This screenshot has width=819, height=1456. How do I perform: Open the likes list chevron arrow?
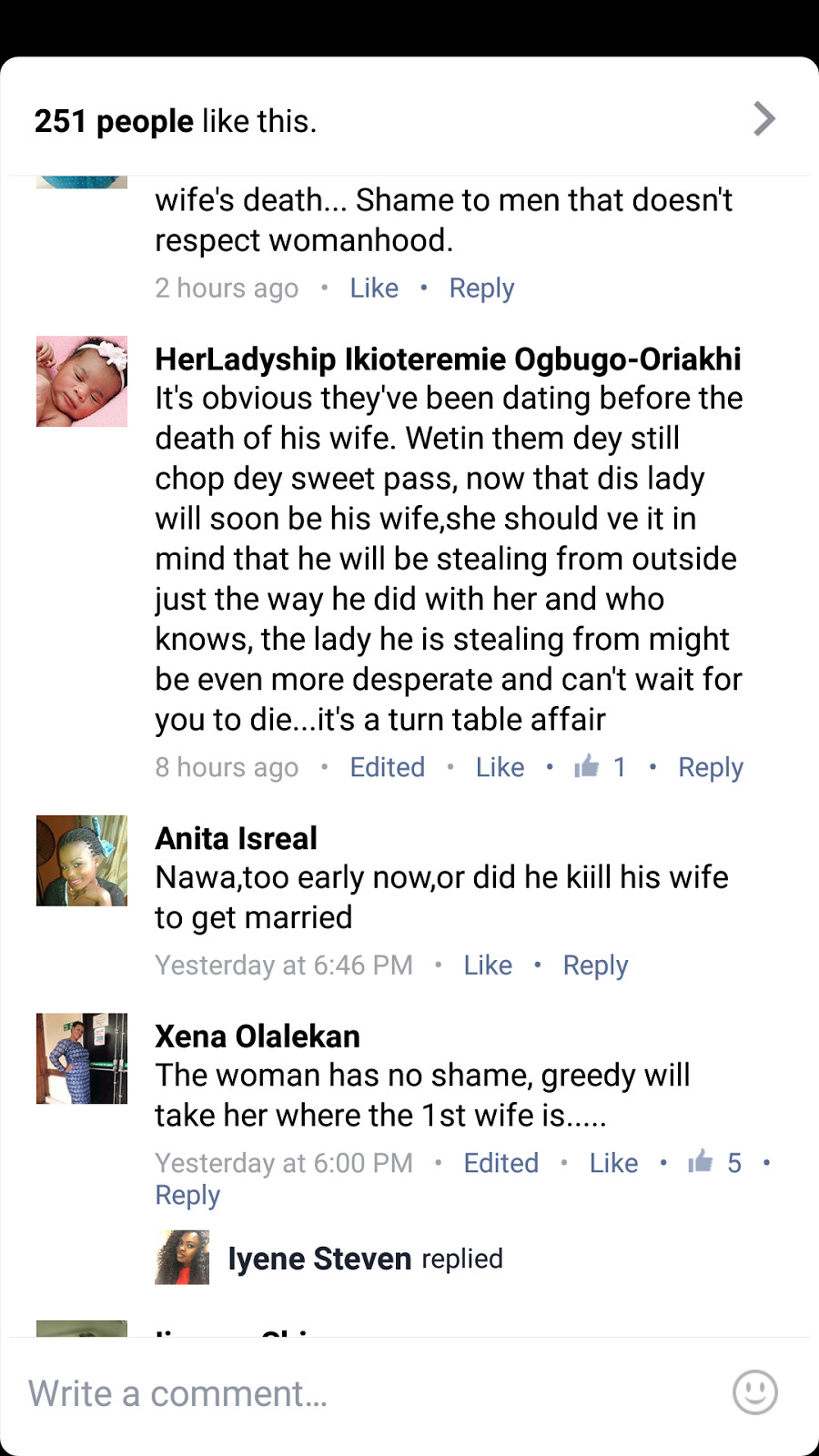764,119
